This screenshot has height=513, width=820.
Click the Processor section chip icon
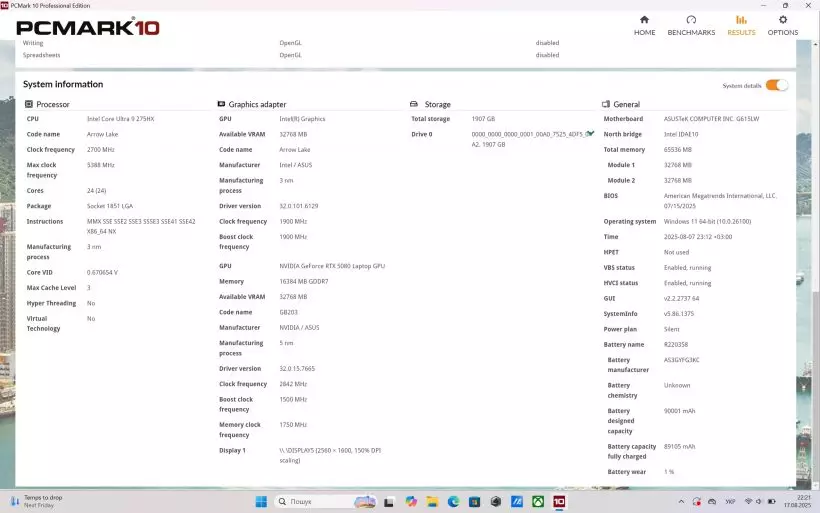29,104
